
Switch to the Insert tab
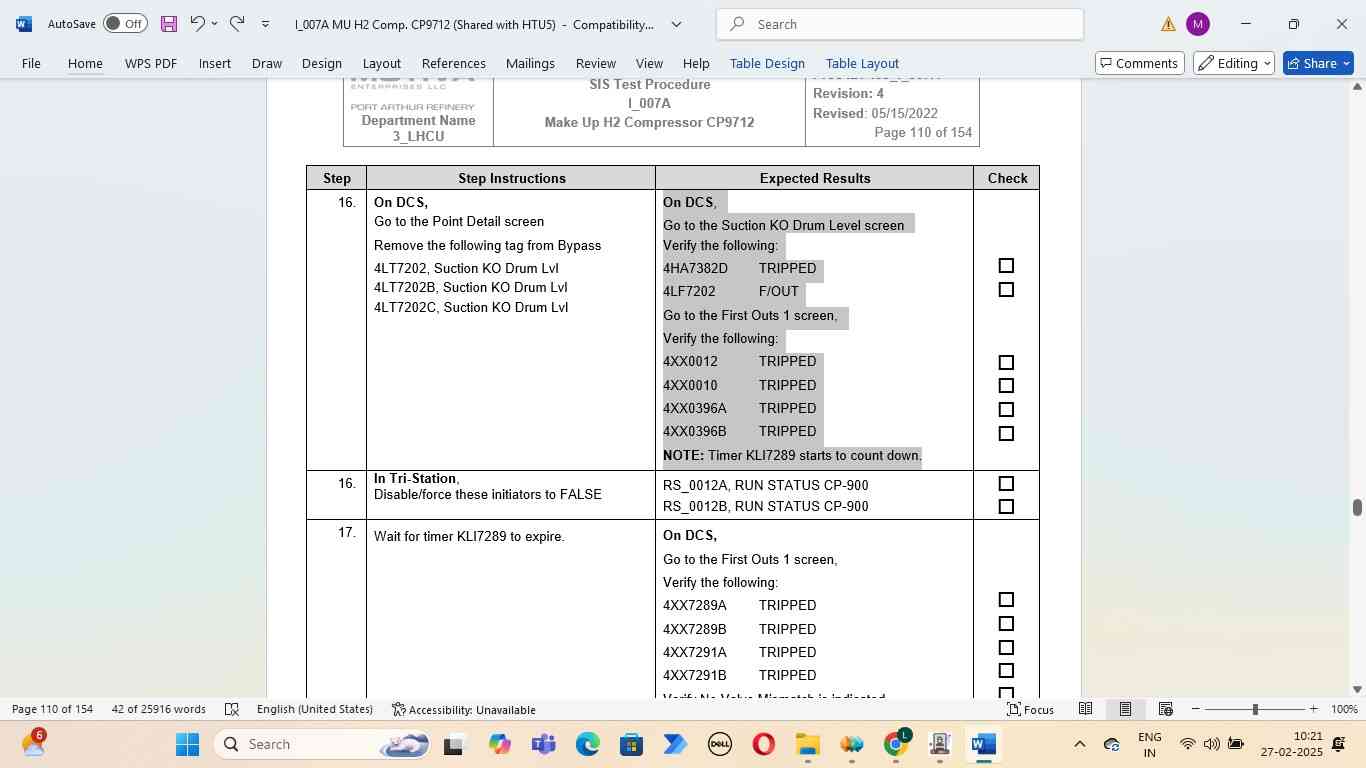[x=214, y=63]
